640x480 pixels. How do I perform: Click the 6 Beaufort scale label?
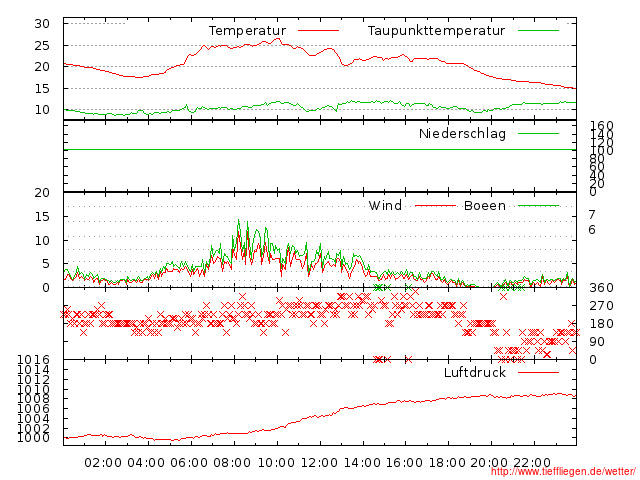pyautogui.click(x=592, y=230)
